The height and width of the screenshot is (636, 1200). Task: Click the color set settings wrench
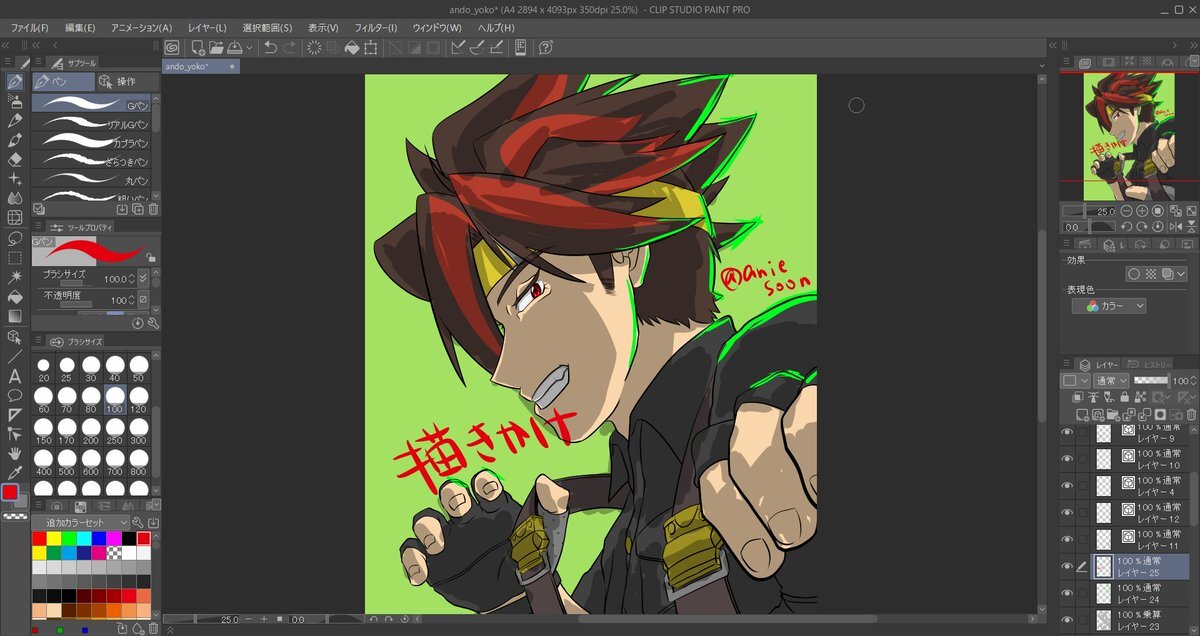pyautogui.click(x=139, y=523)
